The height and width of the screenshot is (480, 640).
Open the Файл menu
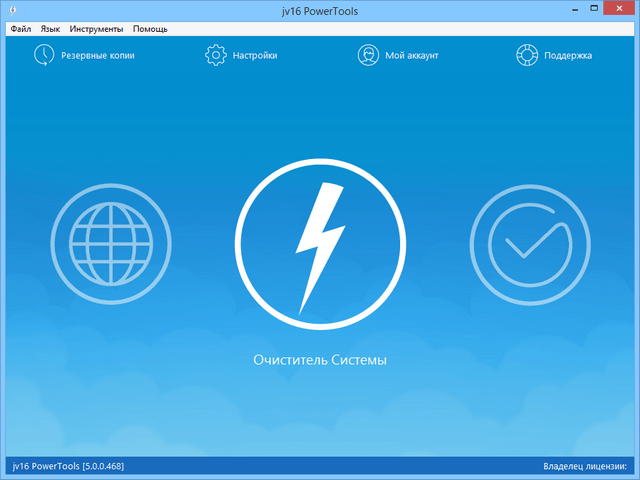[x=21, y=29]
